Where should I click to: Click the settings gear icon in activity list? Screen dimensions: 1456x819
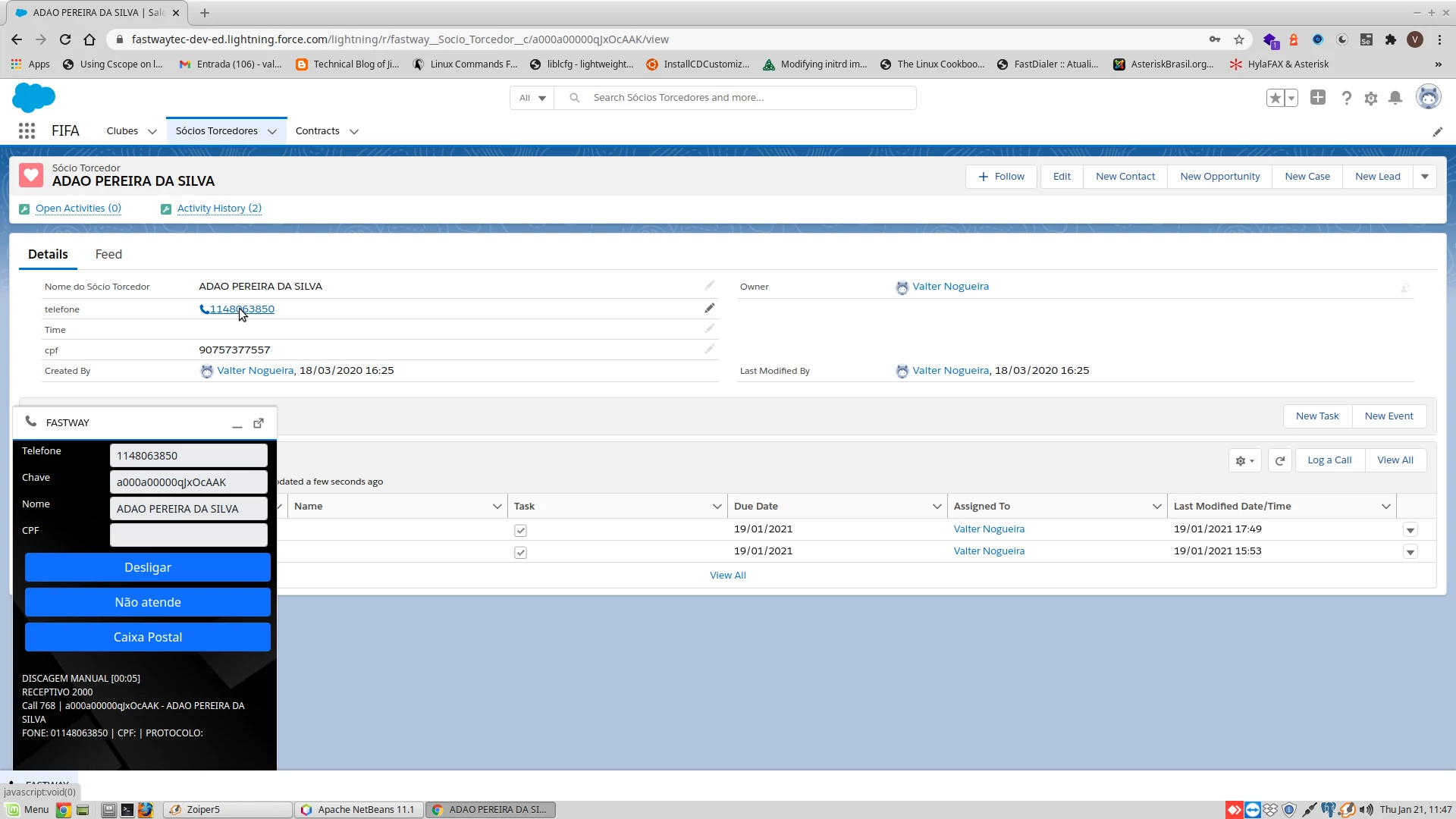[x=1244, y=460]
